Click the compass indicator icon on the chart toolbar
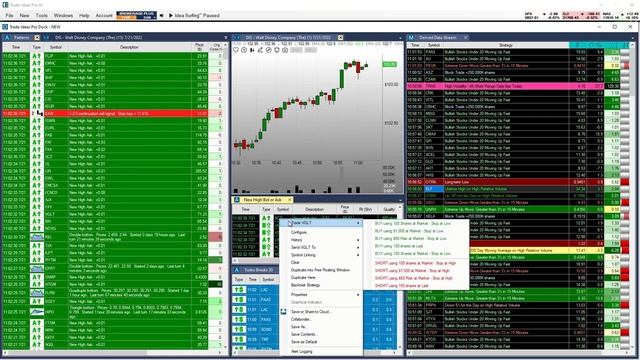 269,50
